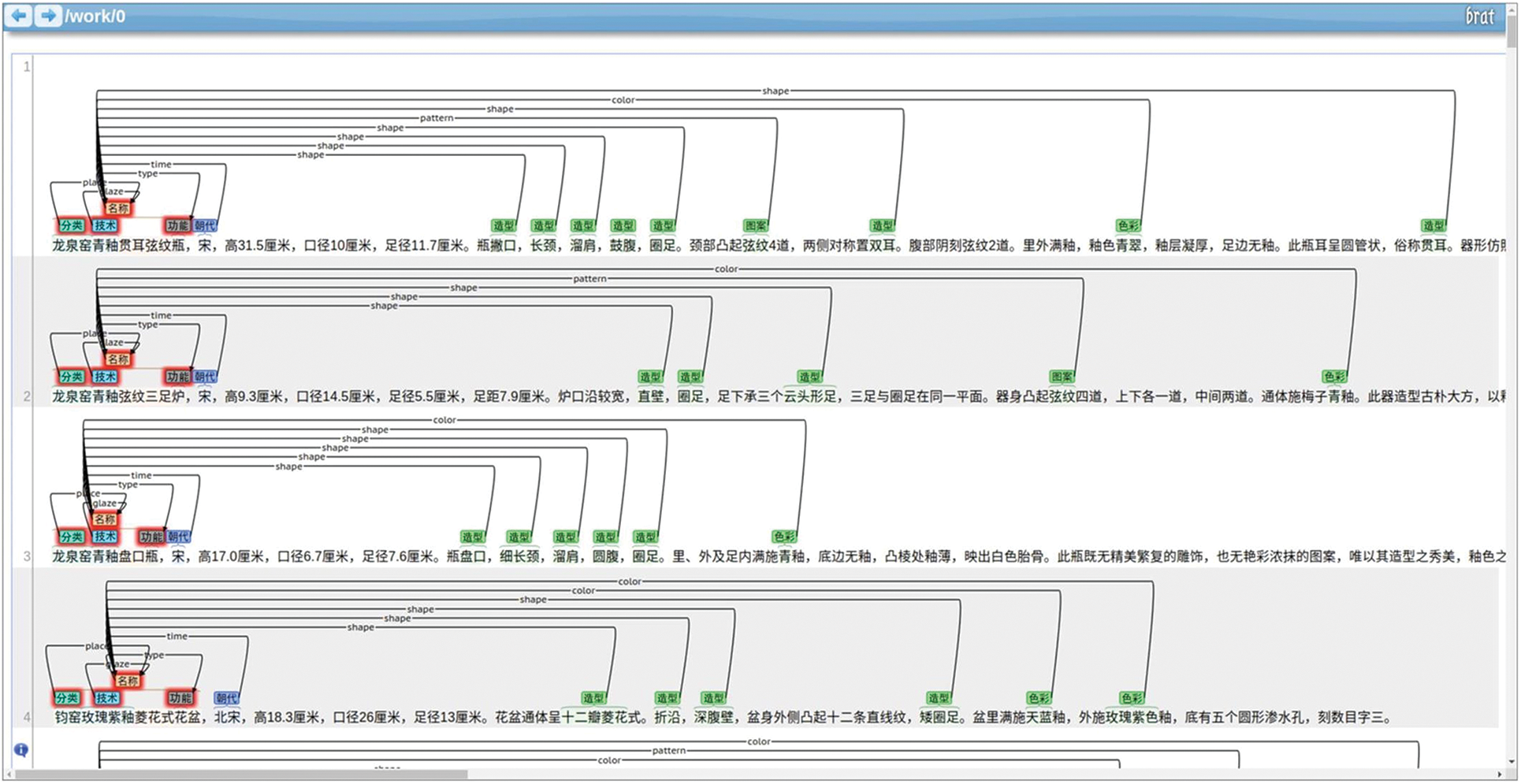Click the back arrow navigation icon

tap(20, 16)
